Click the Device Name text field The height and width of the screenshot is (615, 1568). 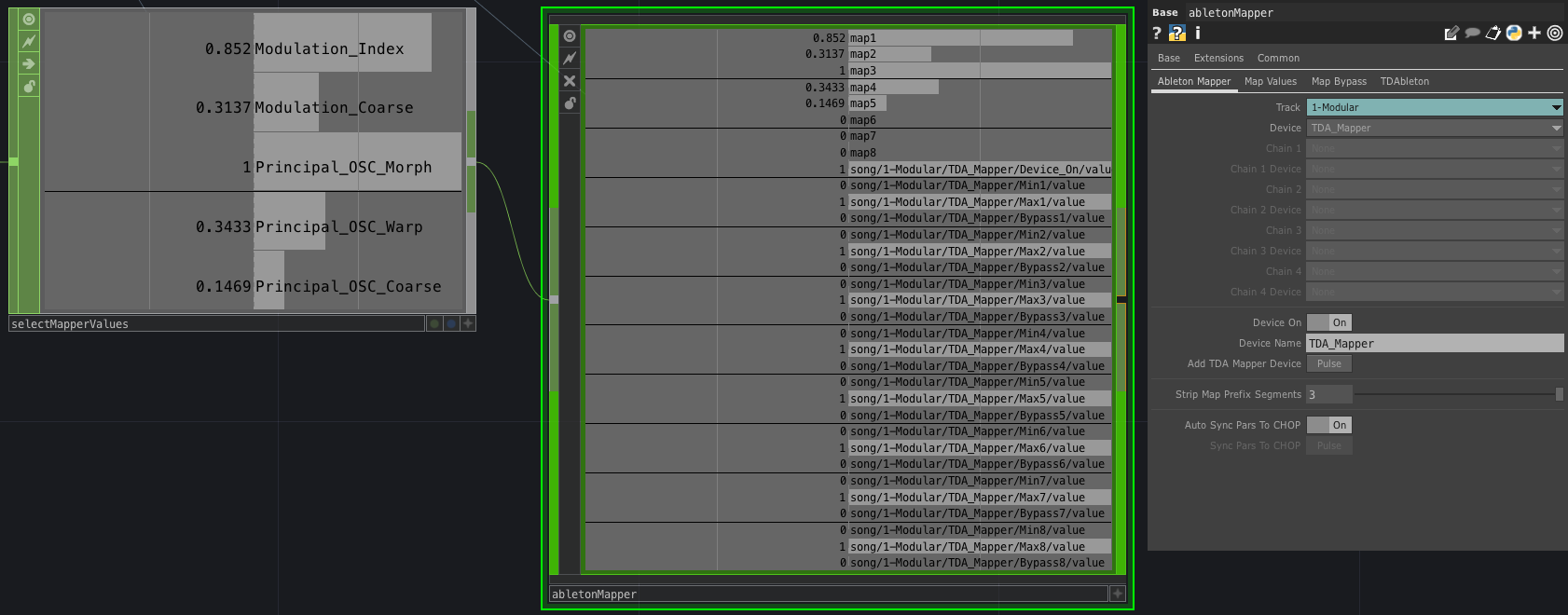(1434, 343)
